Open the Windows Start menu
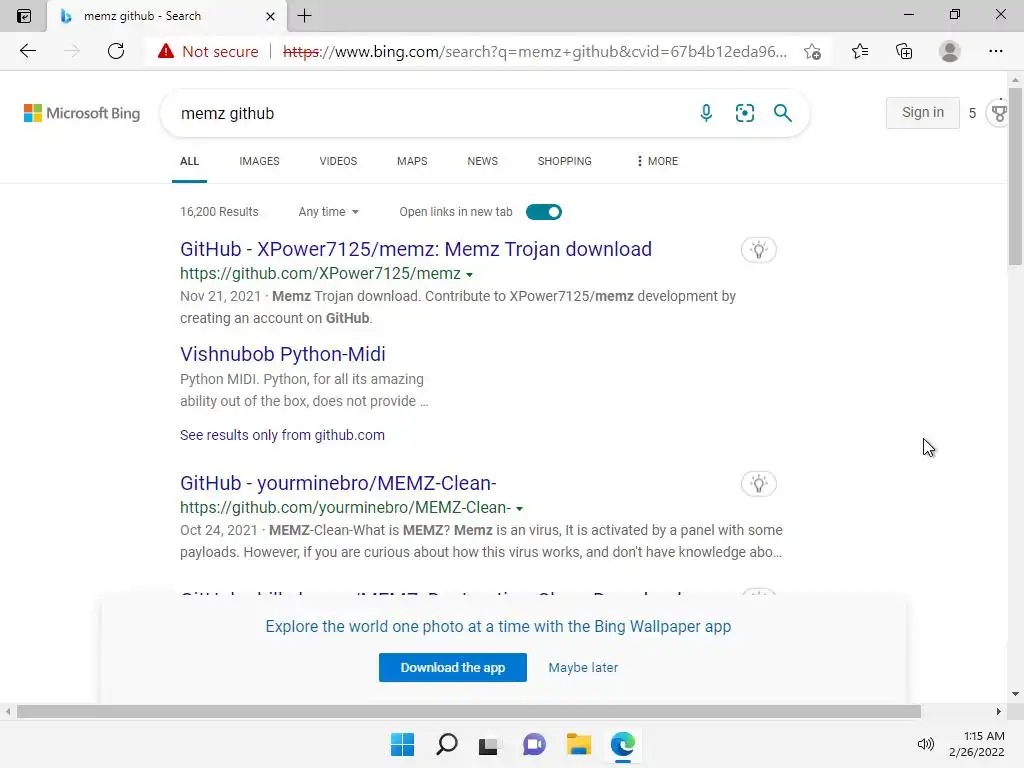 (402, 744)
